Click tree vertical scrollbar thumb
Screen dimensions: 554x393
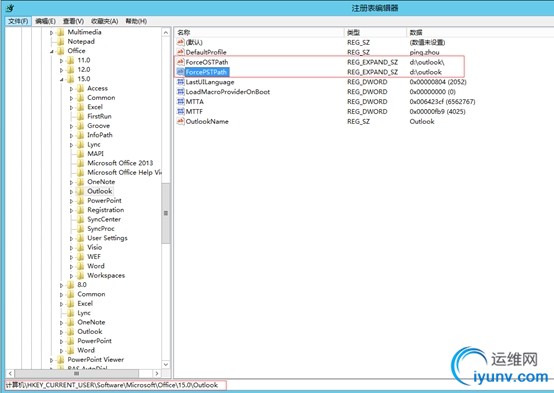(x=166, y=213)
